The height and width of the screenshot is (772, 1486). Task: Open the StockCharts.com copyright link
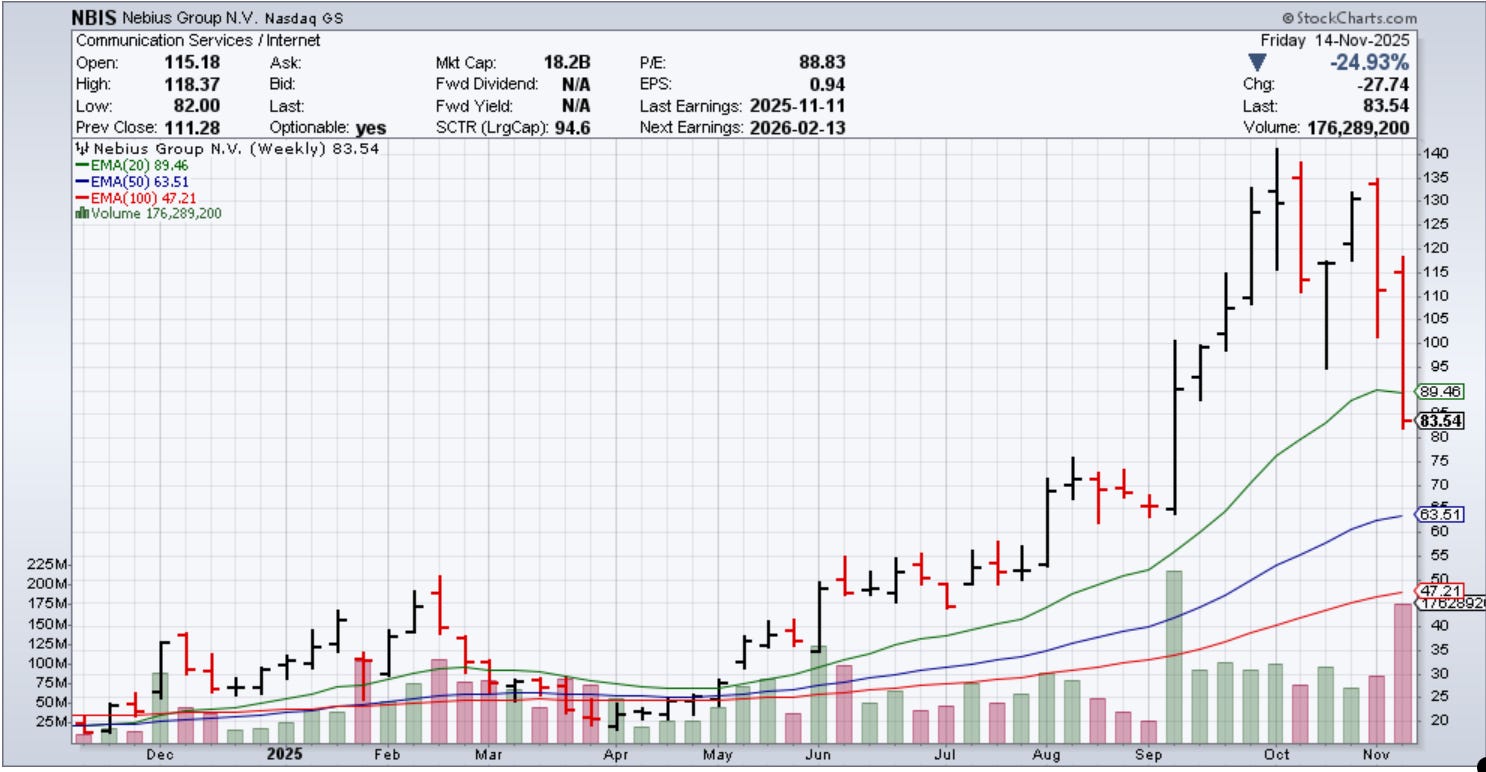(1348, 18)
